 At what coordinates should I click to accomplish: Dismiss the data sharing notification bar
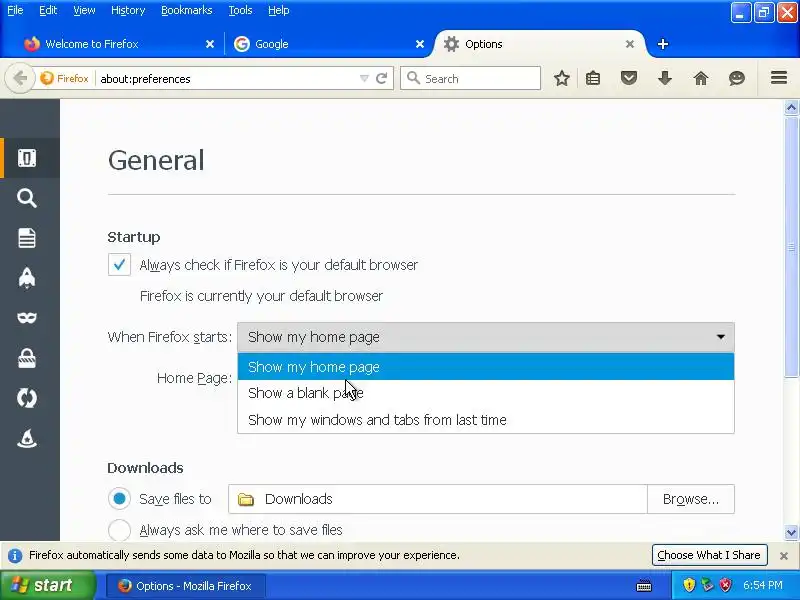click(x=784, y=556)
